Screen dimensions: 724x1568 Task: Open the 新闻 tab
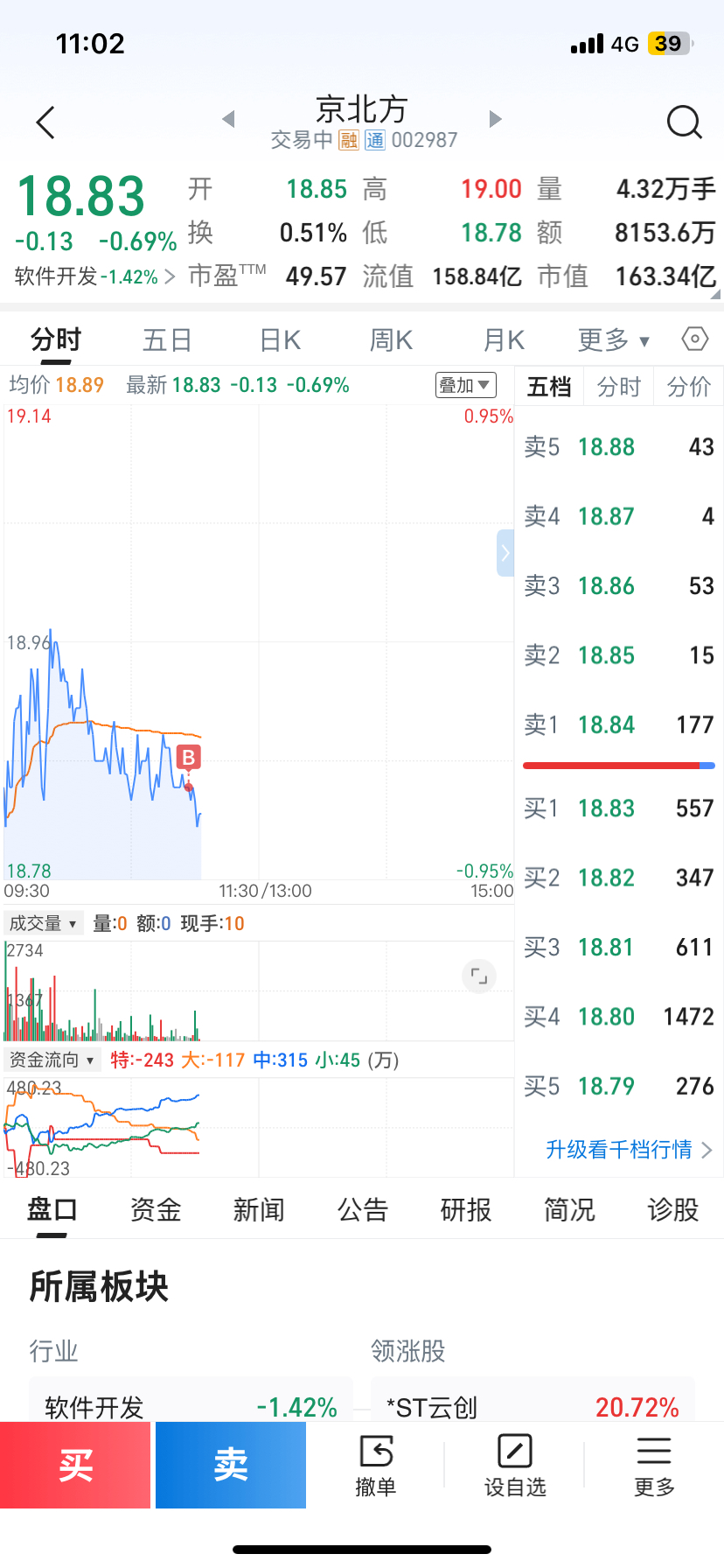point(259,1210)
